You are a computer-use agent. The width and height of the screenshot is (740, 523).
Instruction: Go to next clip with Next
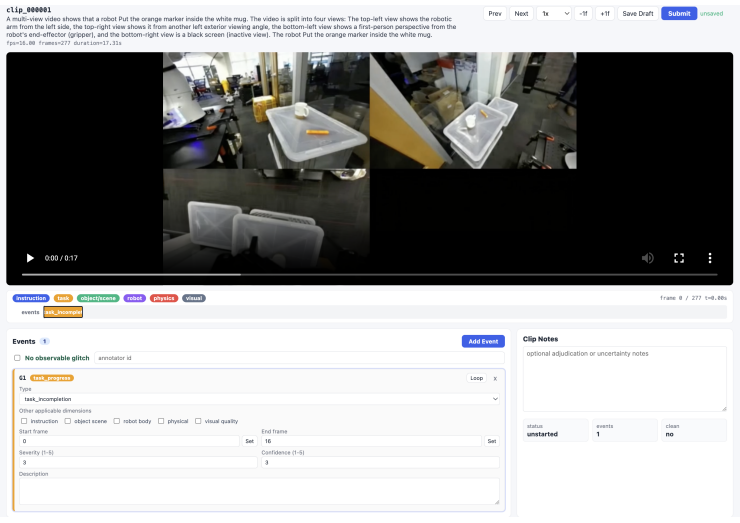coord(521,14)
